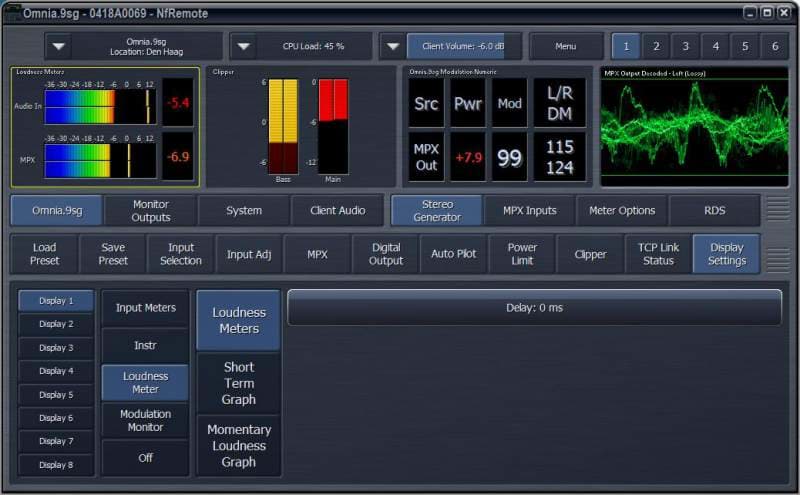800x495 pixels.
Task: Adjust the Client Volume -6.0 dB slider
Action: (x=464, y=46)
